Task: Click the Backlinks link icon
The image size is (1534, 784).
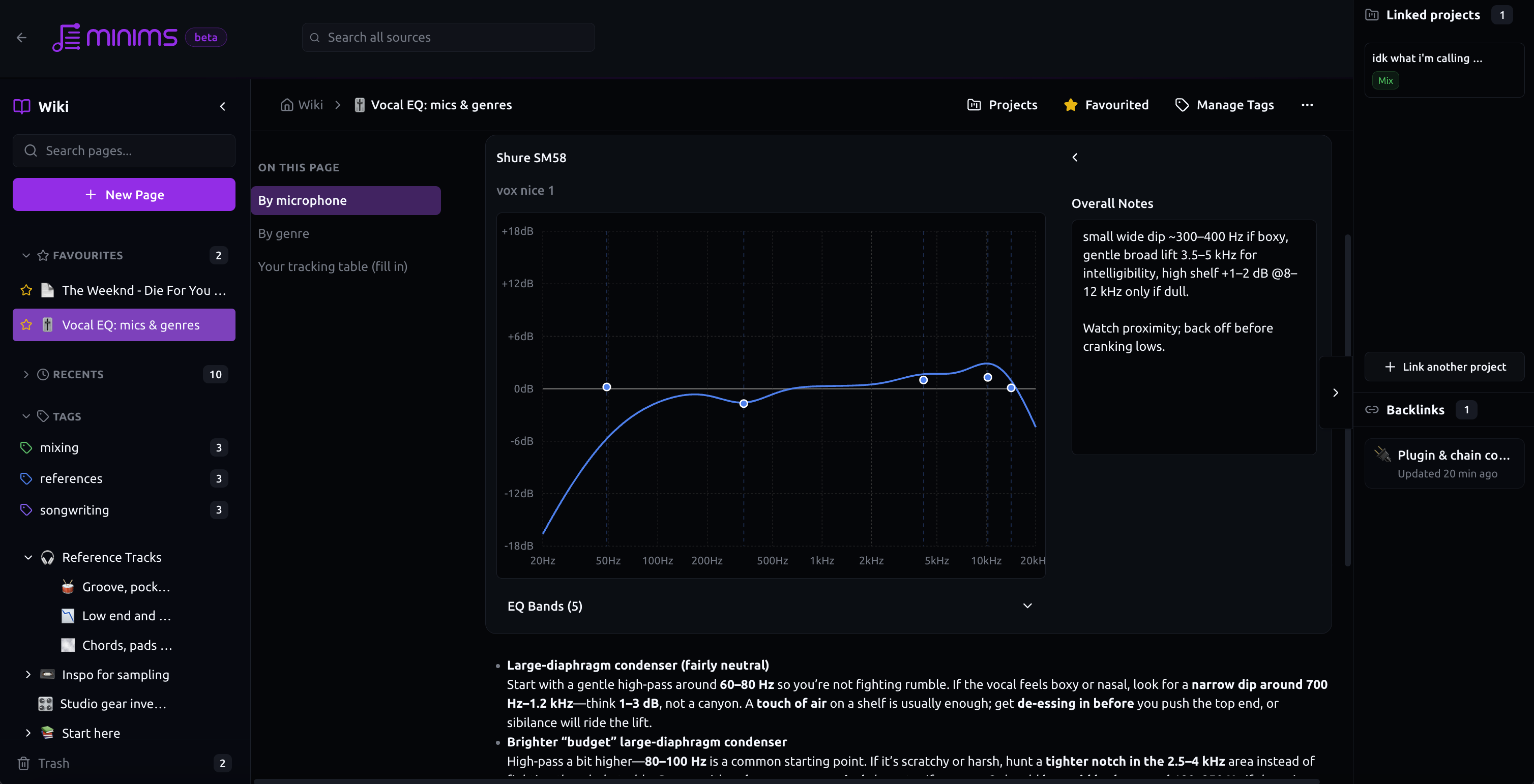Action: [x=1372, y=410]
